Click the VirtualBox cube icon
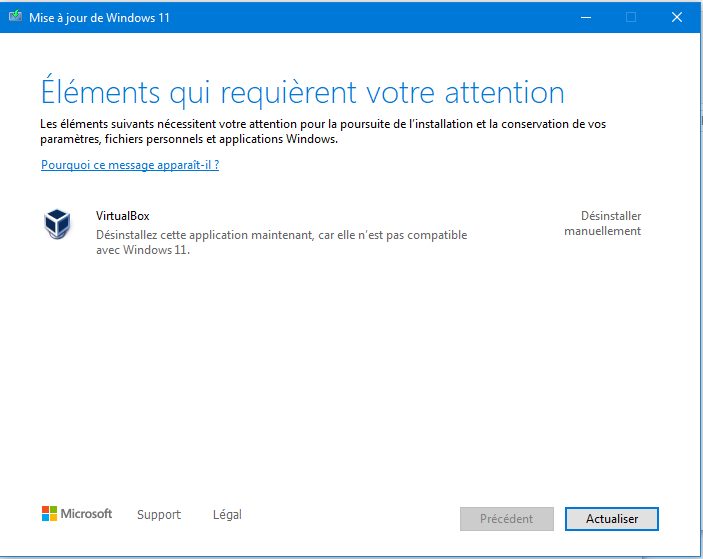 click(x=58, y=225)
